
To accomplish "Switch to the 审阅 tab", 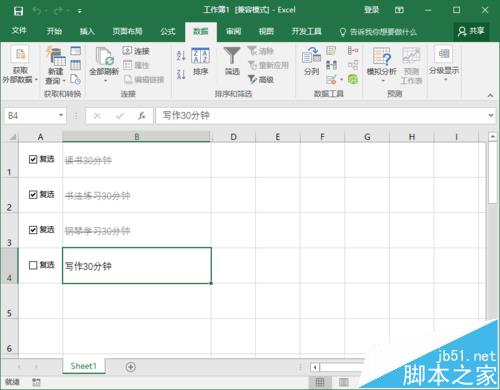I will pos(233,31).
